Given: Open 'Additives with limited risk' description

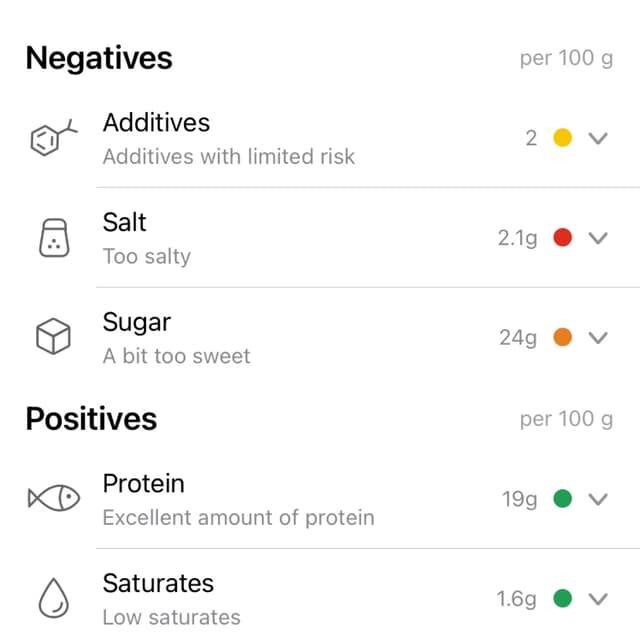Looking at the screenshot, I should (229, 157).
